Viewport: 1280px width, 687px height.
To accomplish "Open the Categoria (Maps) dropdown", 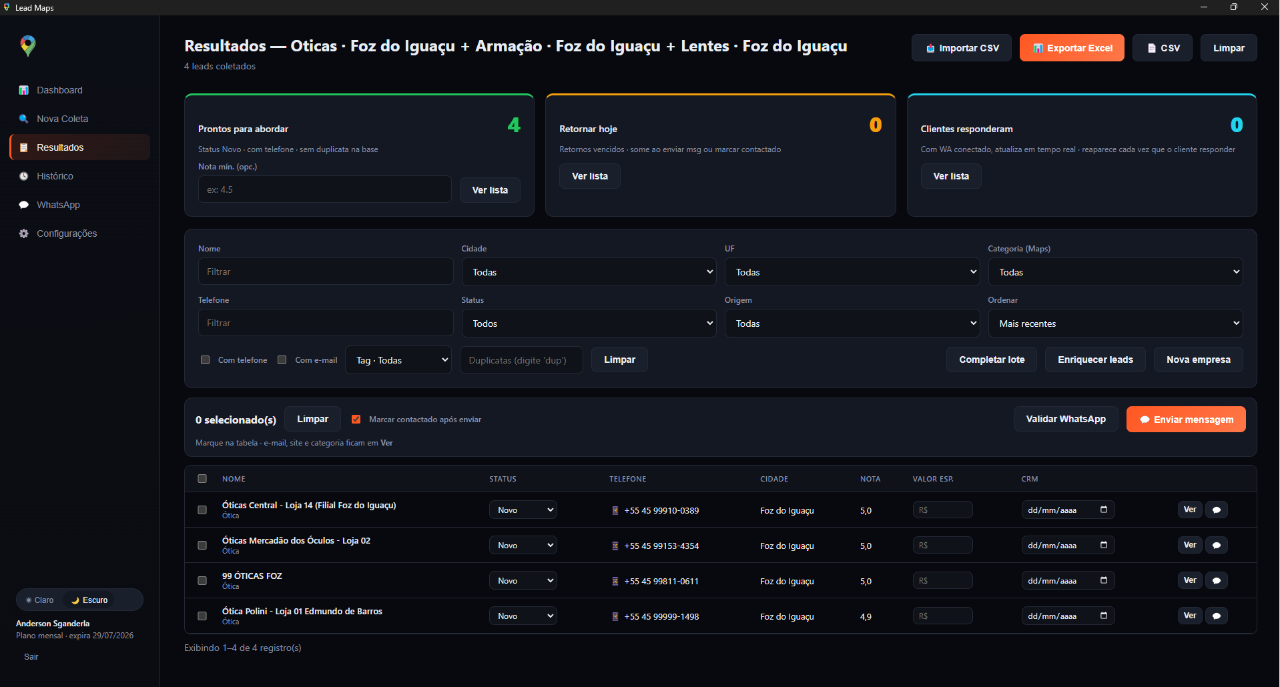I will [x=1115, y=272].
